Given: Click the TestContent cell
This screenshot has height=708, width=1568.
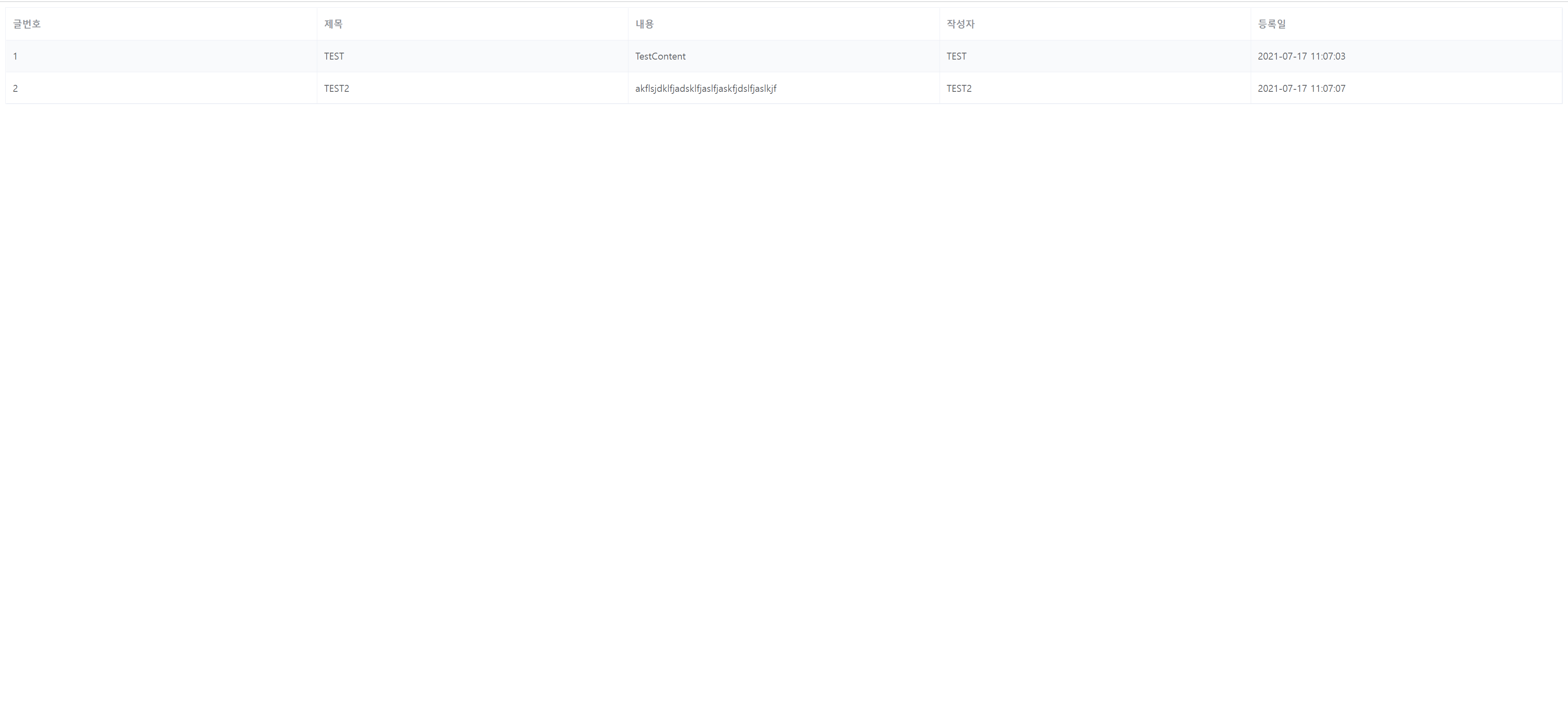Looking at the screenshot, I should 660,57.
